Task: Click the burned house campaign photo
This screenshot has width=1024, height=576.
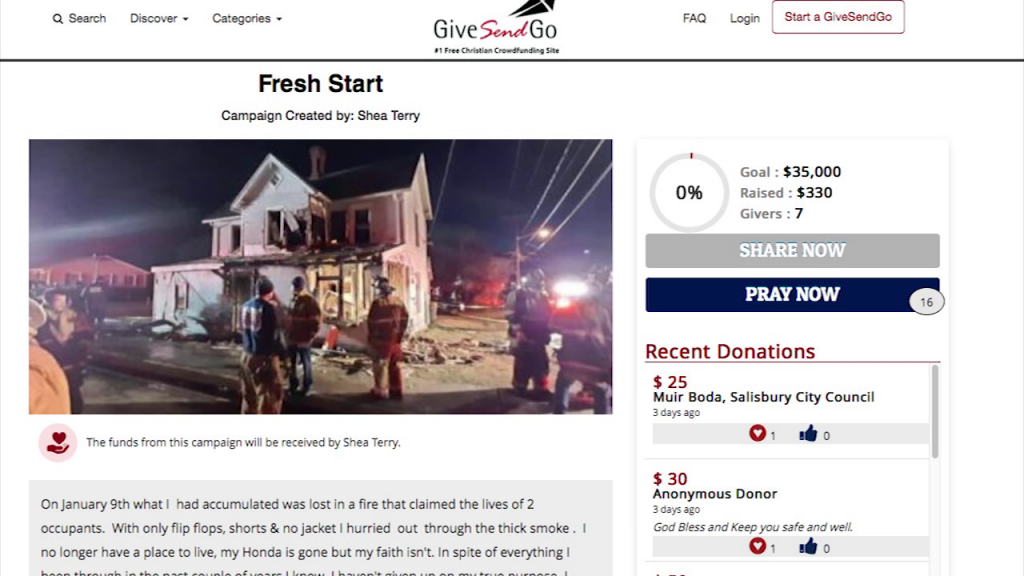Action: 321,276
